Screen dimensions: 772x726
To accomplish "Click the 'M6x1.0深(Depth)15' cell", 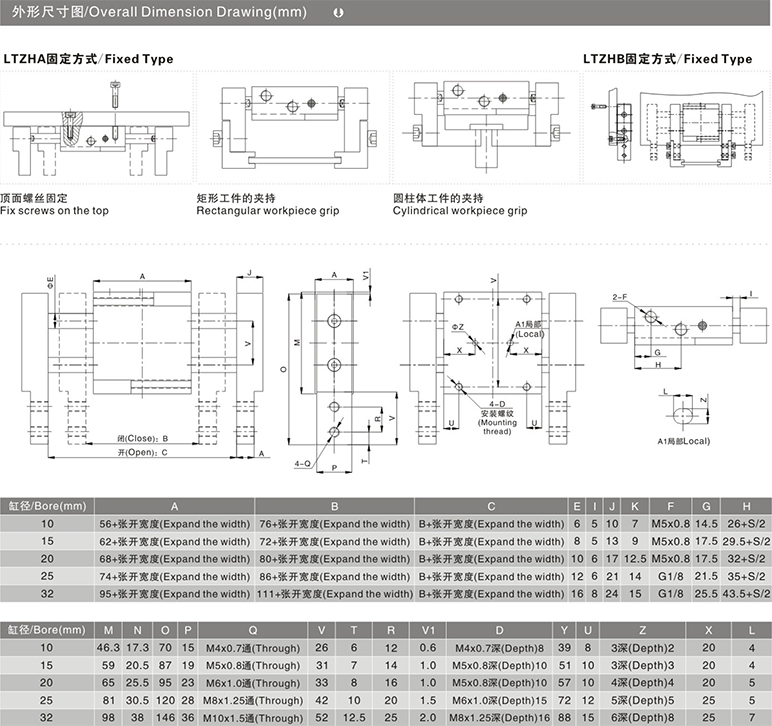I will pyautogui.click(x=499, y=700).
